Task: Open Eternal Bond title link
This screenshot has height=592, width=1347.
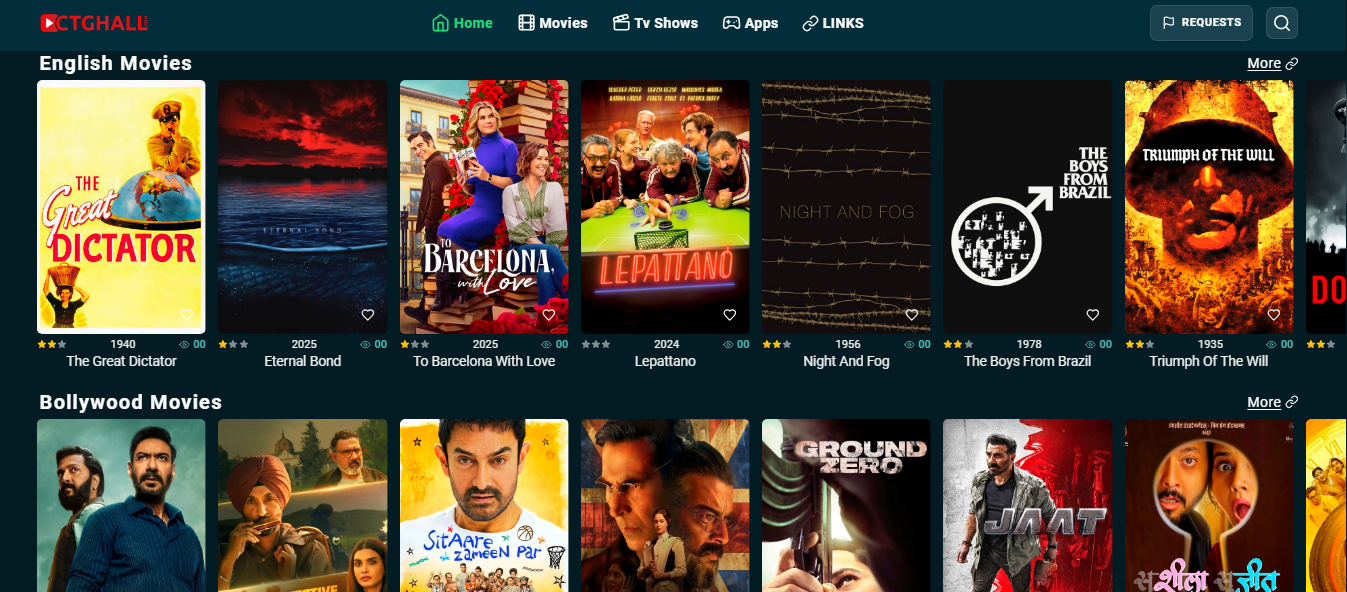Action: [303, 361]
